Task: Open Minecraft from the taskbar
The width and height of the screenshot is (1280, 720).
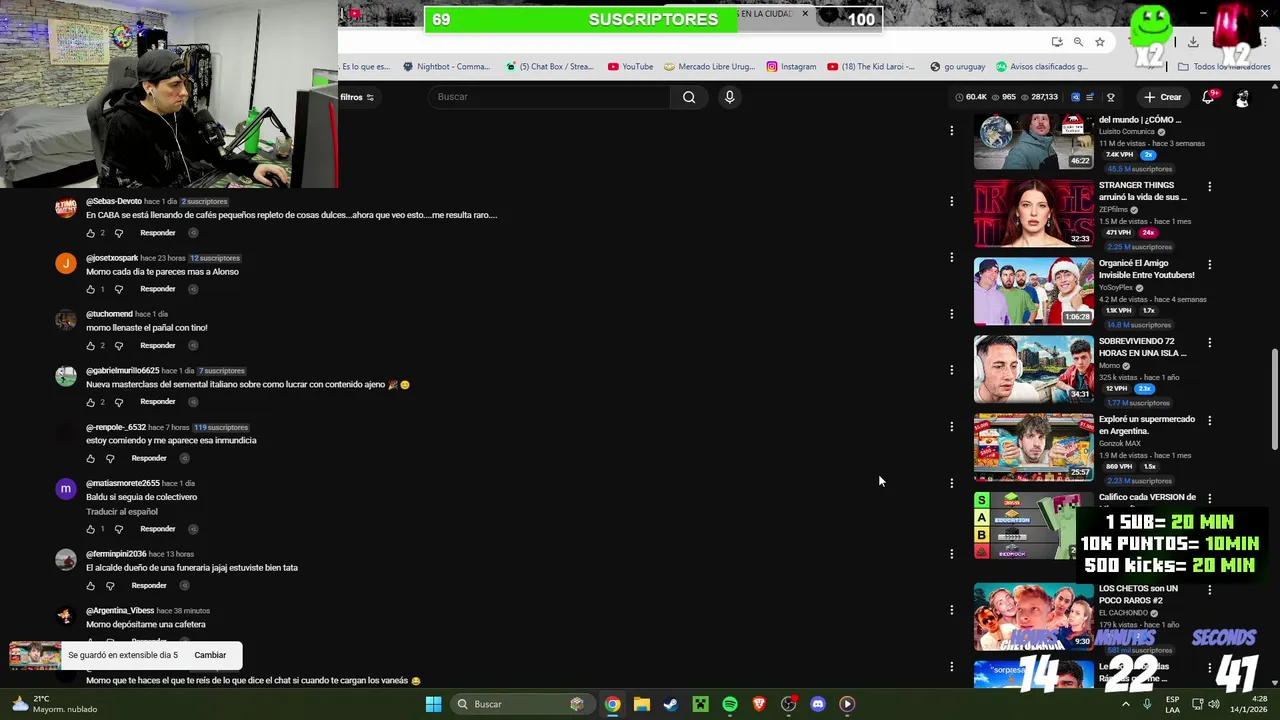Action: tap(700, 704)
